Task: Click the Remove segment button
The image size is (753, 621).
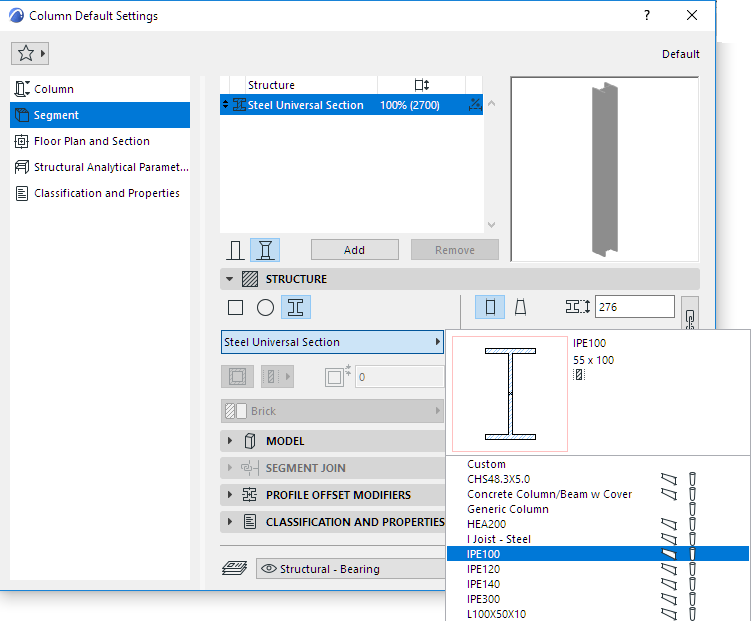Action: point(454,250)
